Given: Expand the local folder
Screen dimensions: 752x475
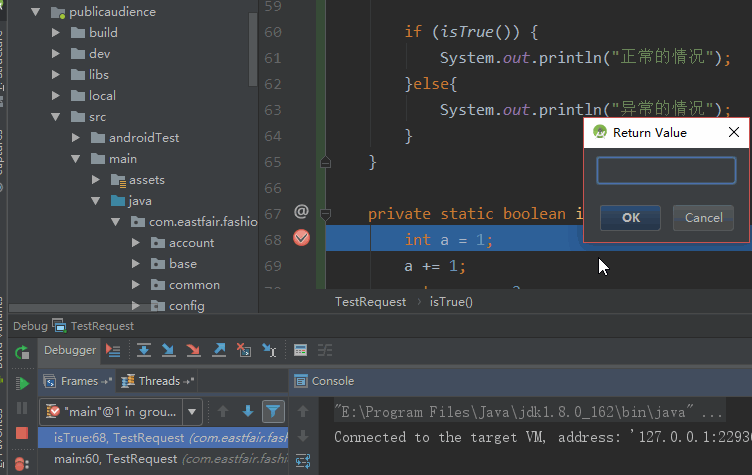Looking at the screenshot, I should pyautogui.click(x=56, y=96).
